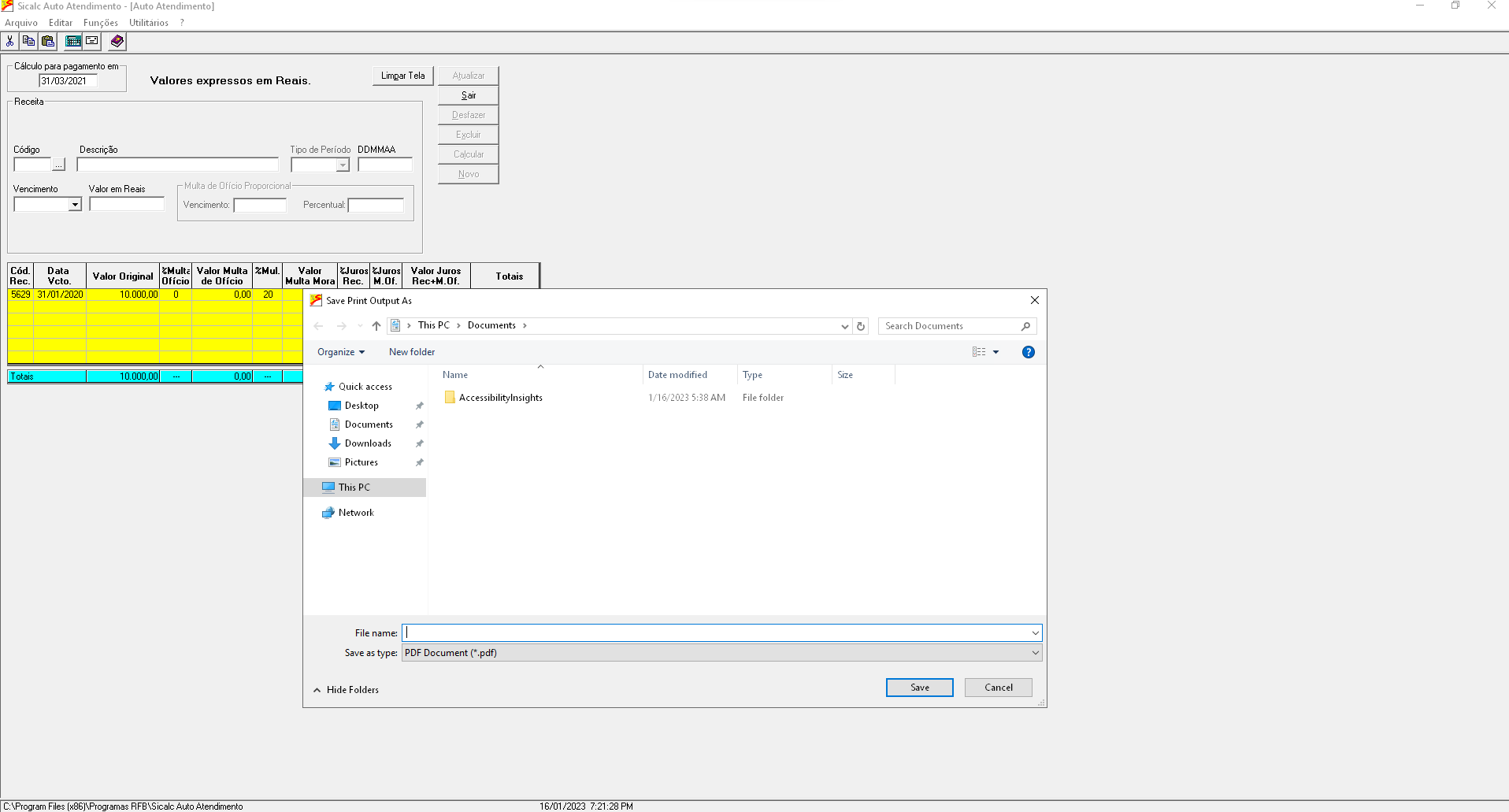This screenshot has width=1509, height=812.
Task: Click the File name input field
Action: [x=717, y=633]
